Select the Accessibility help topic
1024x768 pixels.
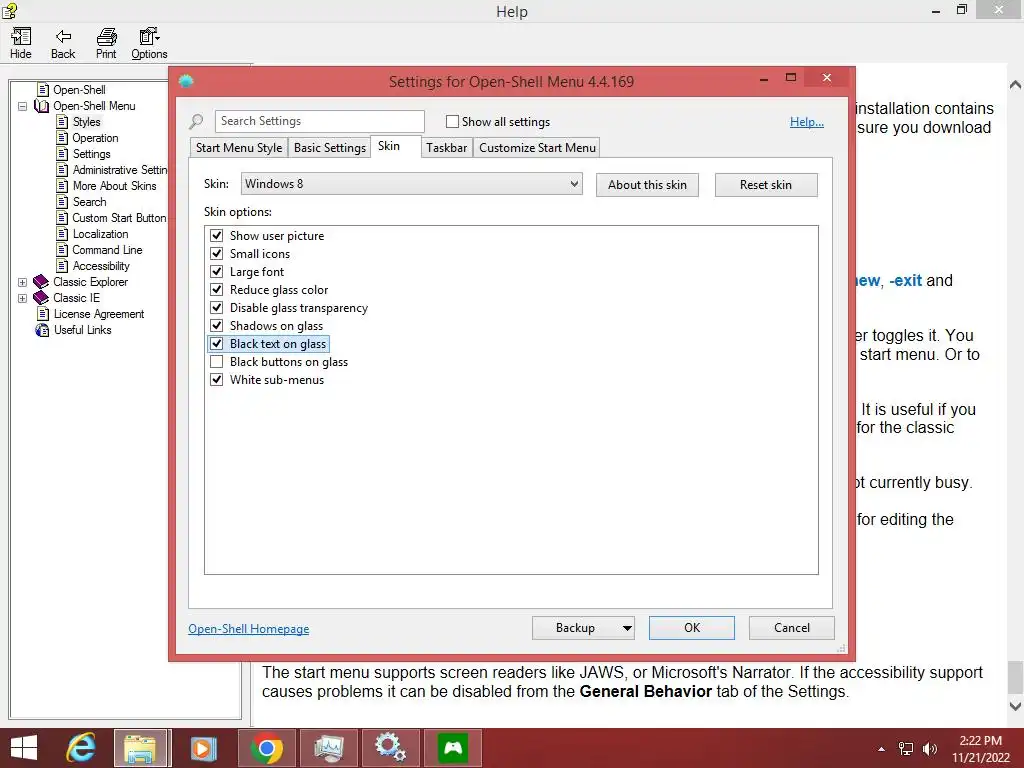[x=101, y=266]
